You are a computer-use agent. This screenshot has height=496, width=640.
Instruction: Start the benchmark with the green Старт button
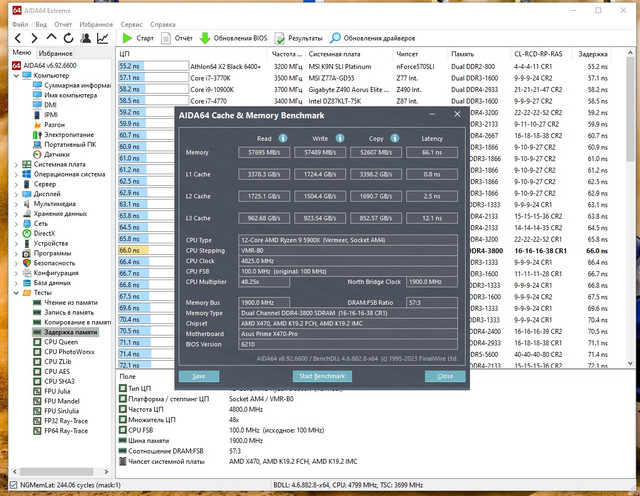coord(138,38)
